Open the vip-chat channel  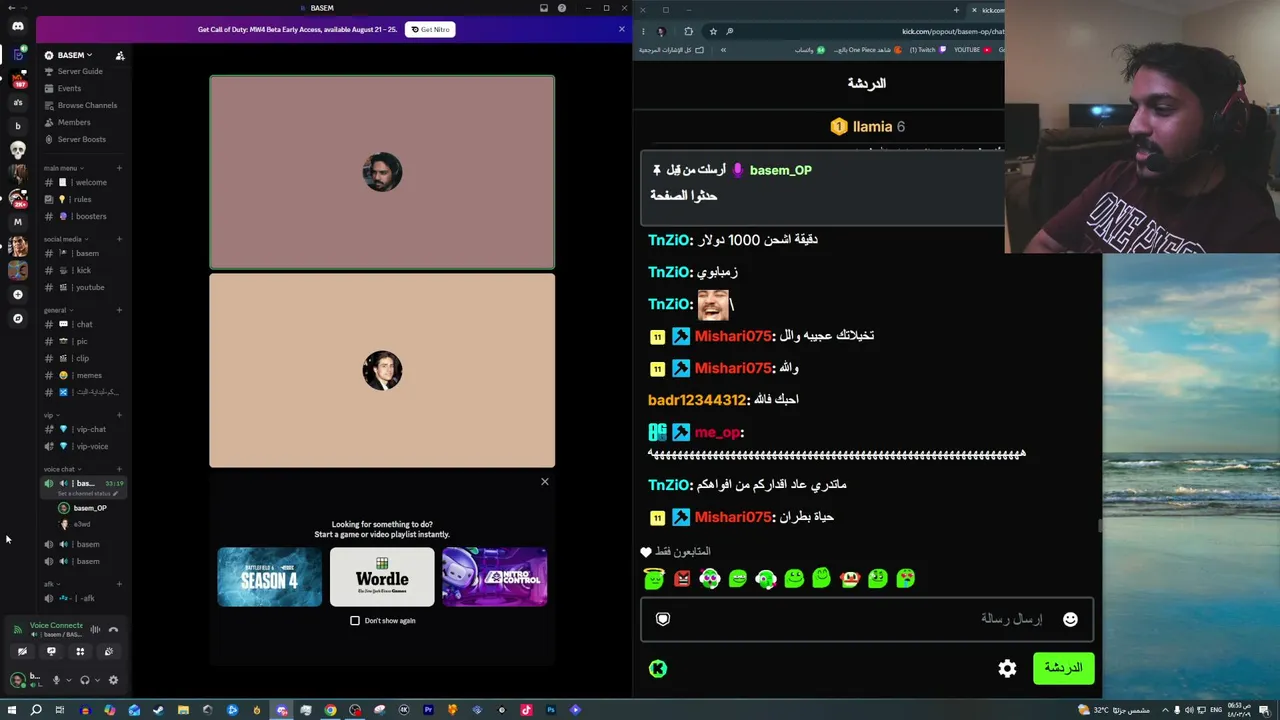(x=84, y=429)
